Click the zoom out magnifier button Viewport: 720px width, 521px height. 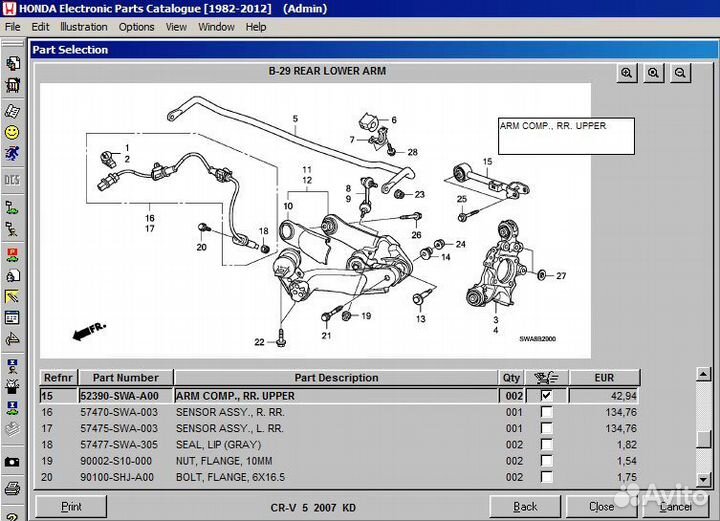point(681,73)
